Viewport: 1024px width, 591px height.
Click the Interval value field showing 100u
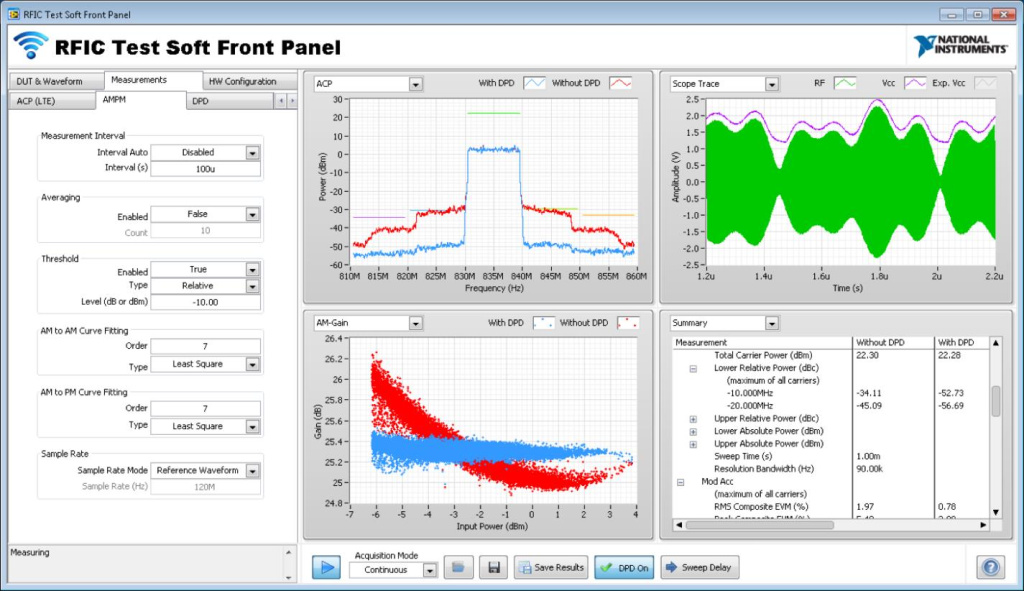pos(205,168)
